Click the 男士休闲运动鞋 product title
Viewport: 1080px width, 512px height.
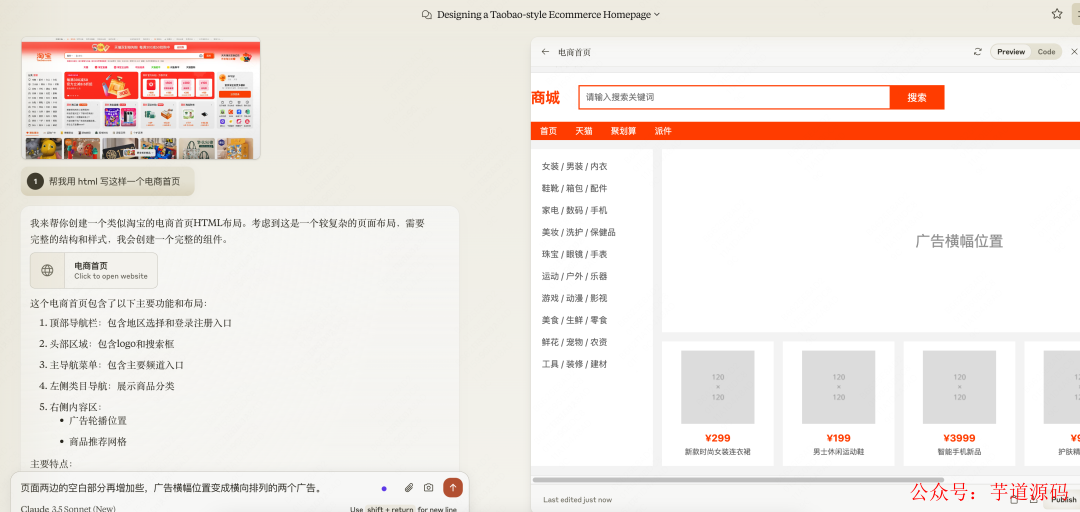click(x=838, y=452)
